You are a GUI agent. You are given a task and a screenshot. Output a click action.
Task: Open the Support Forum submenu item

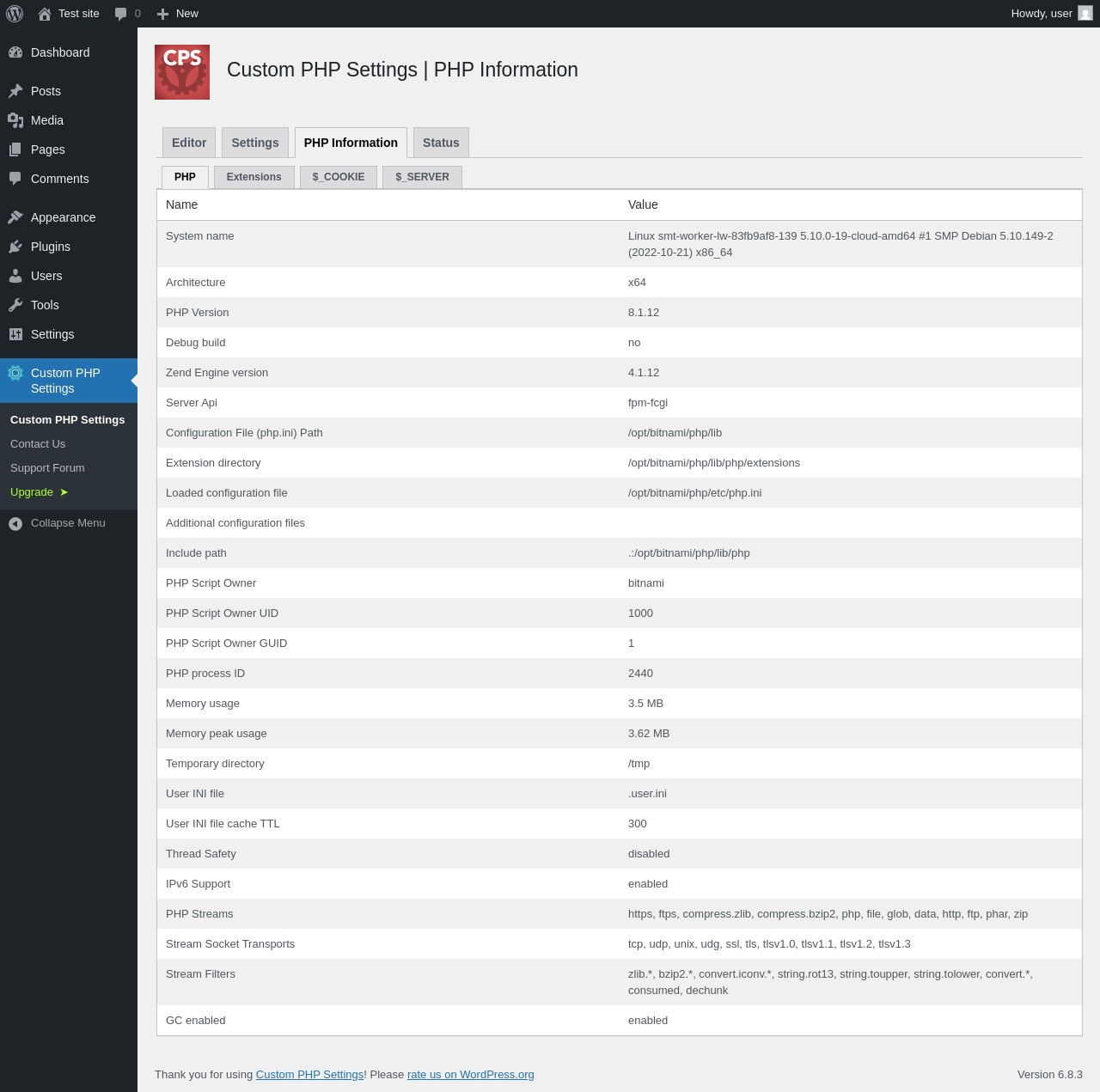click(47, 468)
